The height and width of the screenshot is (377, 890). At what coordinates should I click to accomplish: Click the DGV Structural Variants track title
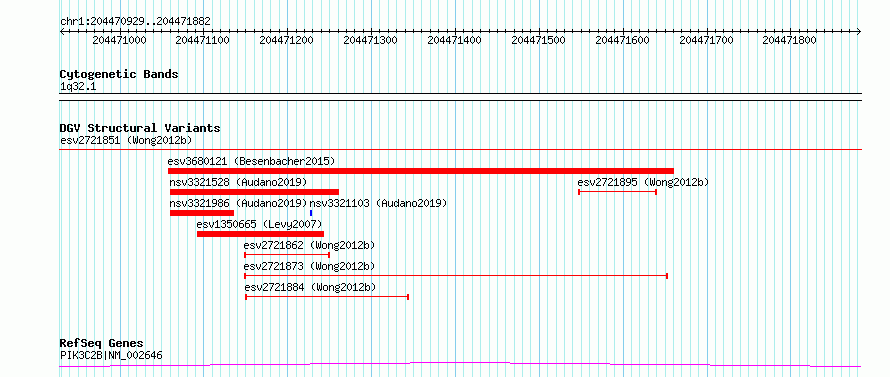(140, 128)
